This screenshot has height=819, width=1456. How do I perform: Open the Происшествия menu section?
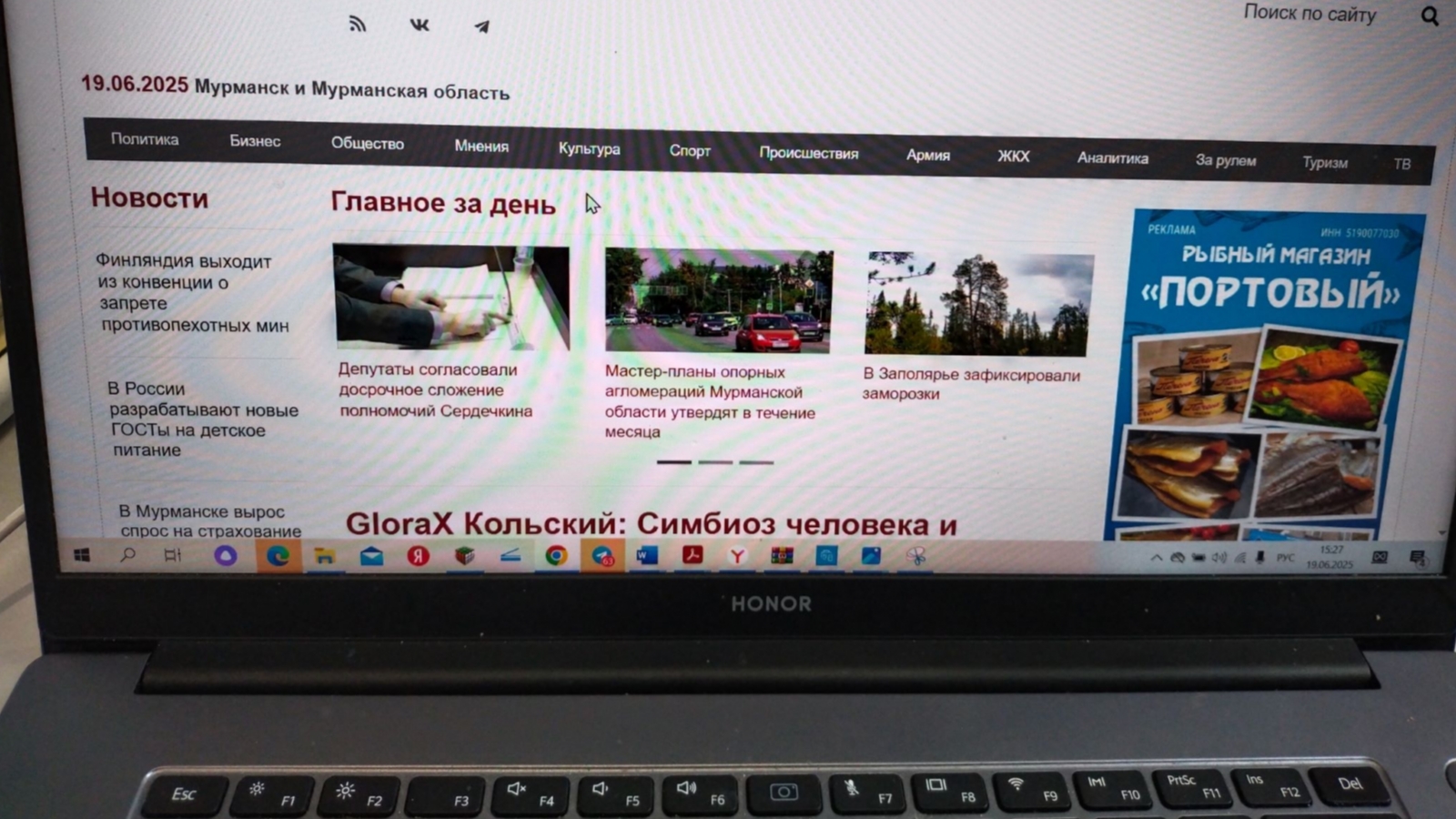pyautogui.click(x=809, y=153)
